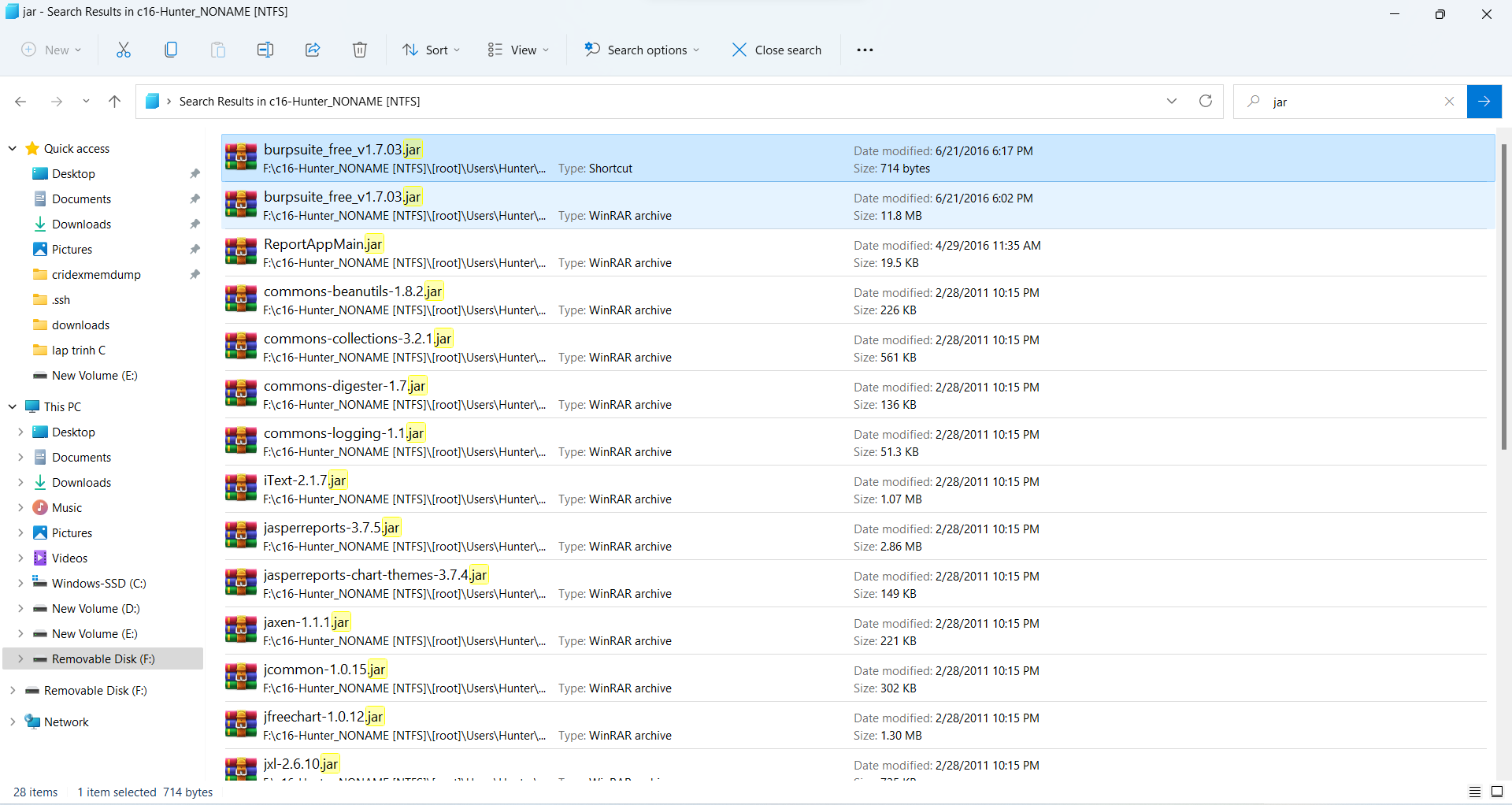The height and width of the screenshot is (805, 1512).
Task: Expand Windows-SSD (C:) in tree
Action: pos(20,583)
